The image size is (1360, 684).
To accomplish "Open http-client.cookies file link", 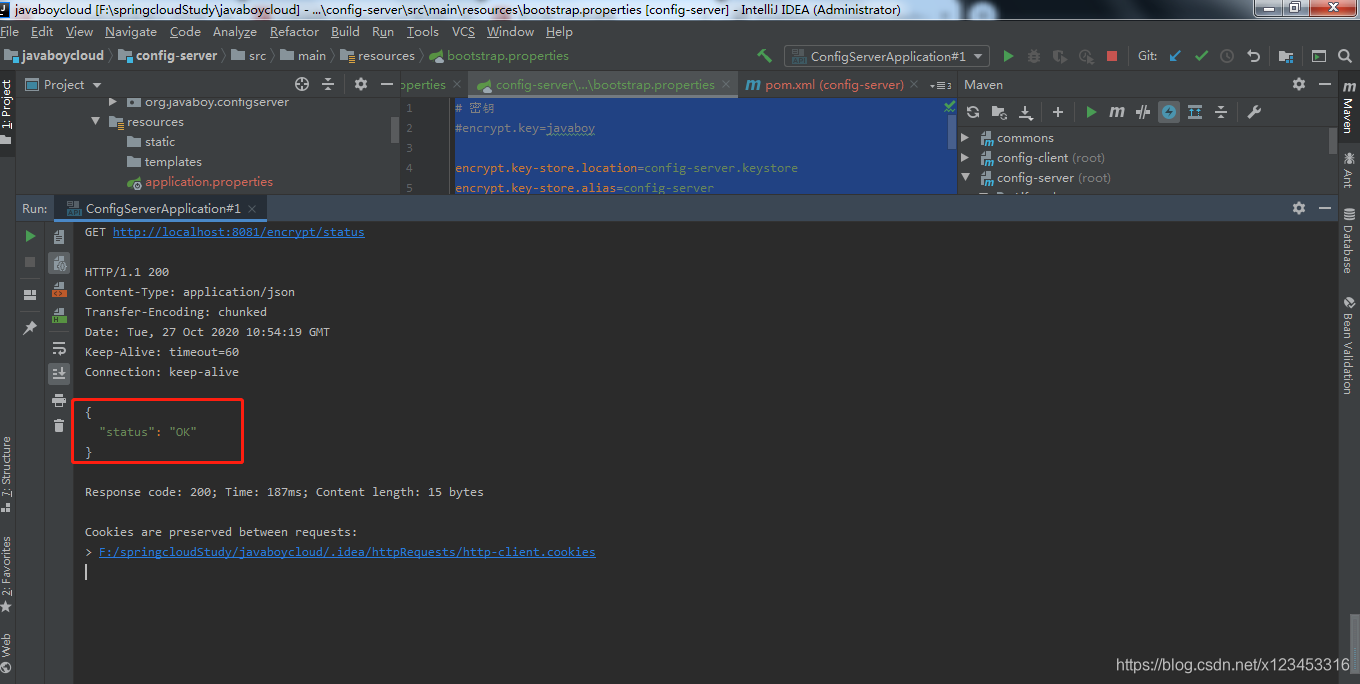I will 347,552.
